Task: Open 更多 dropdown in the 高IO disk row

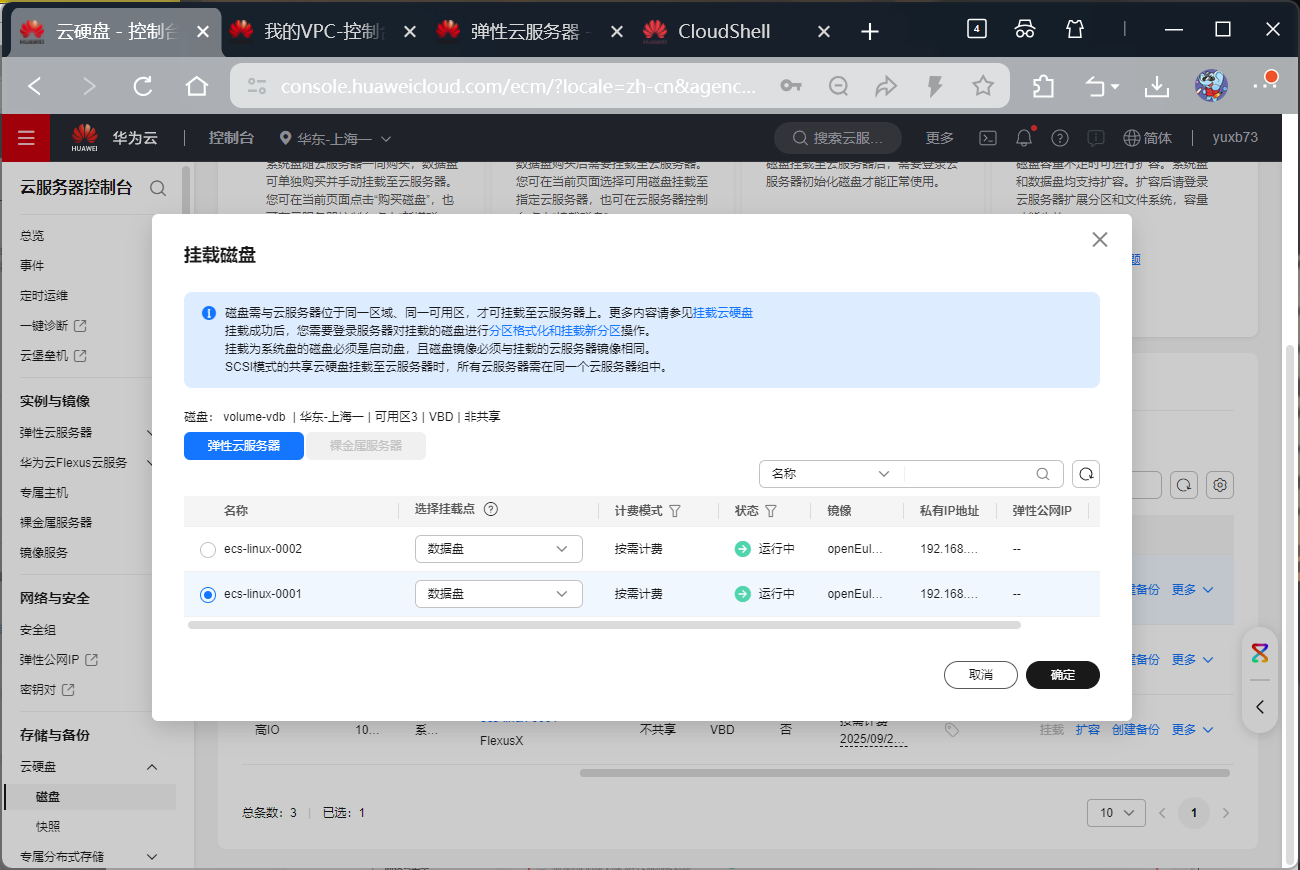Action: [1192, 730]
